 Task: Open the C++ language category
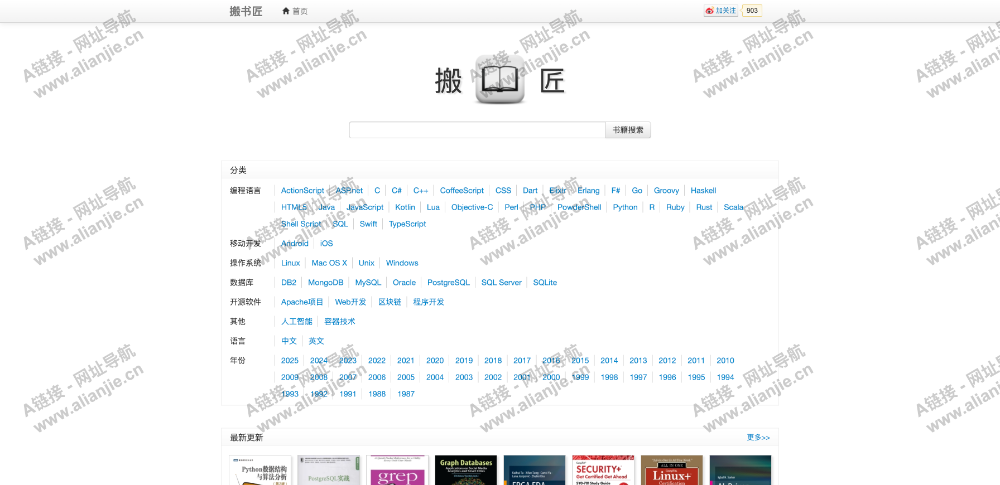(420, 190)
